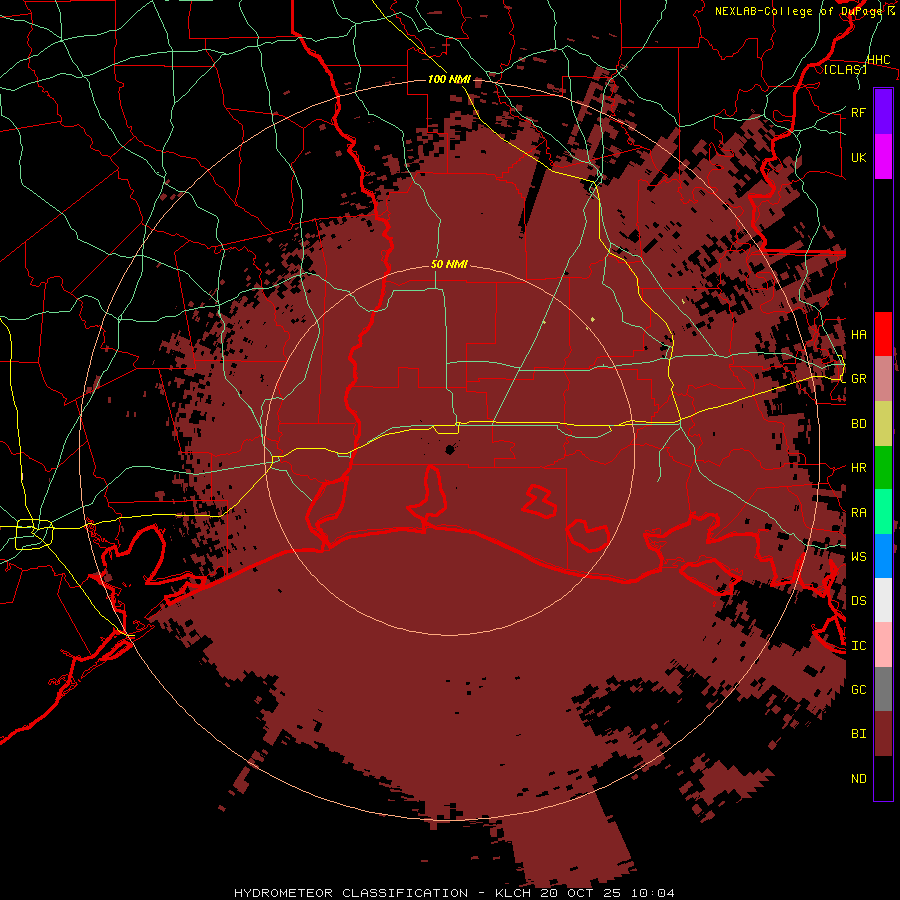Click the magenta UK legend color swatch
This screenshot has height=900, width=900.
tap(883, 157)
